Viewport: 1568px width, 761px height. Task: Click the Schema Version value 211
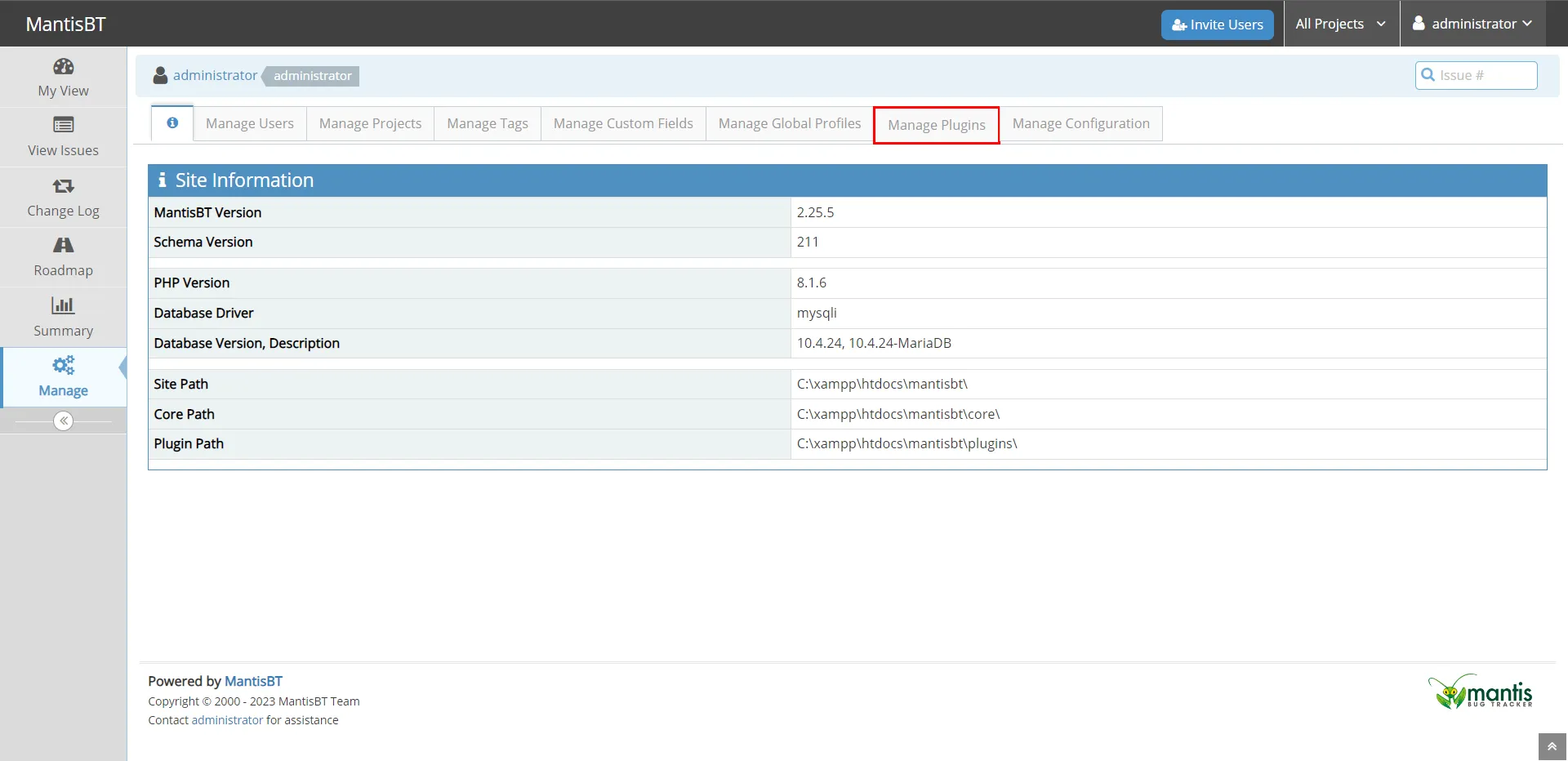pyautogui.click(x=808, y=242)
